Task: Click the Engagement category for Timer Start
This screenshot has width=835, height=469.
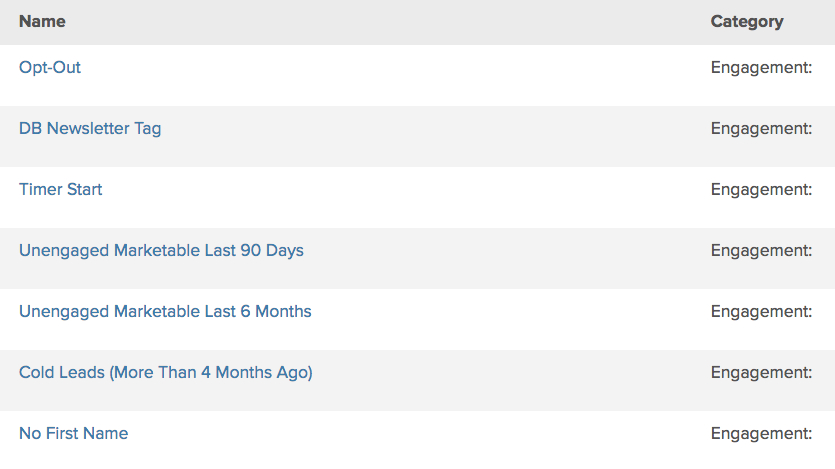Action: [761, 190]
